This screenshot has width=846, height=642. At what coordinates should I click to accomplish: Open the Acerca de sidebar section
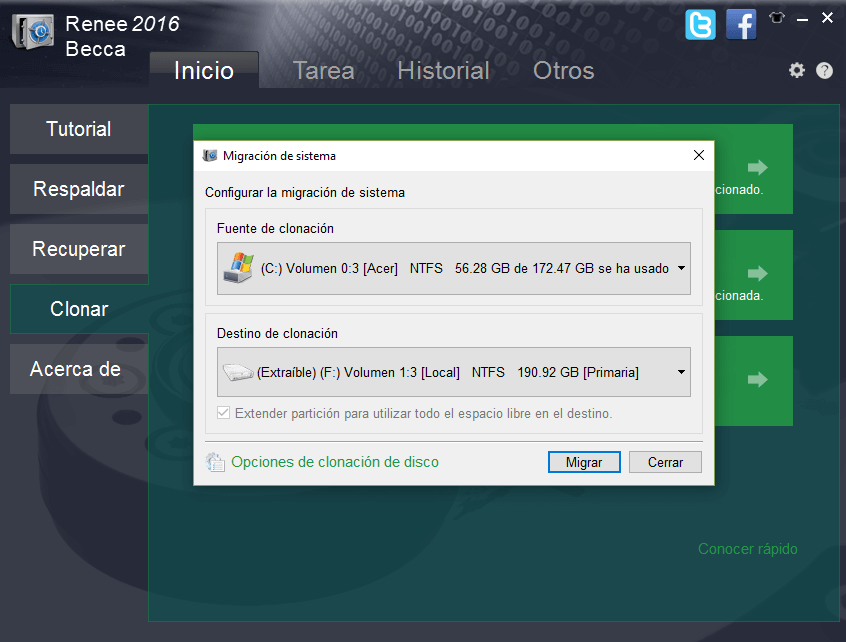[79, 369]
